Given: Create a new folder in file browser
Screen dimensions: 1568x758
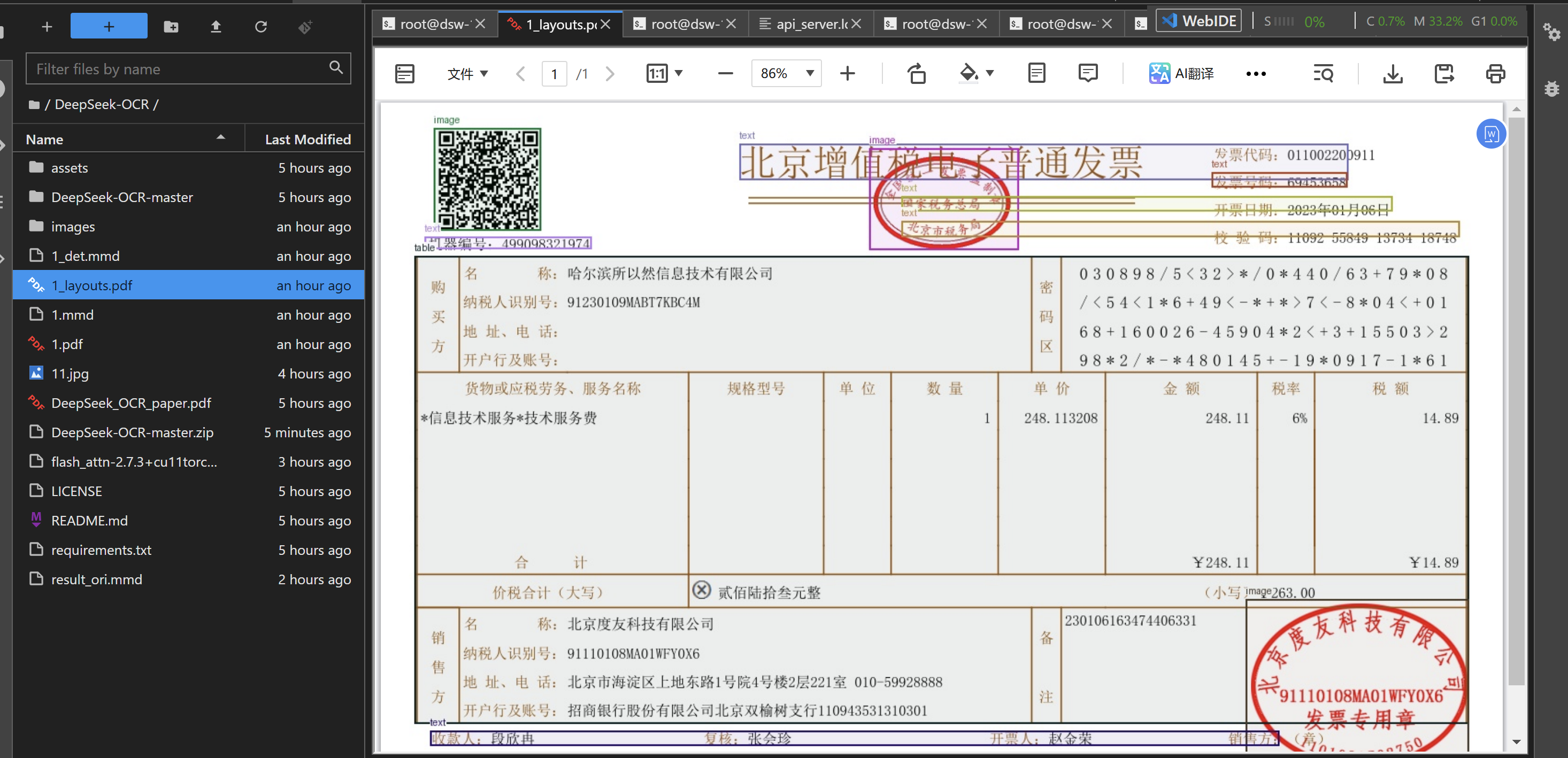Looking at the screenshot, I should click(x=171, y=26).
